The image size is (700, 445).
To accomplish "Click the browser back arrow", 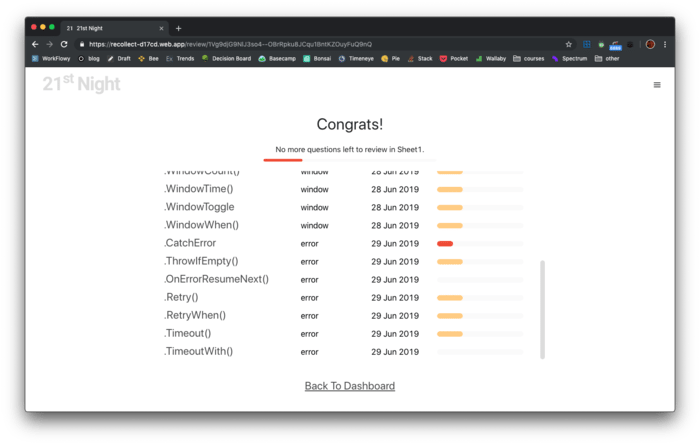I will click(x=36, y=44).
